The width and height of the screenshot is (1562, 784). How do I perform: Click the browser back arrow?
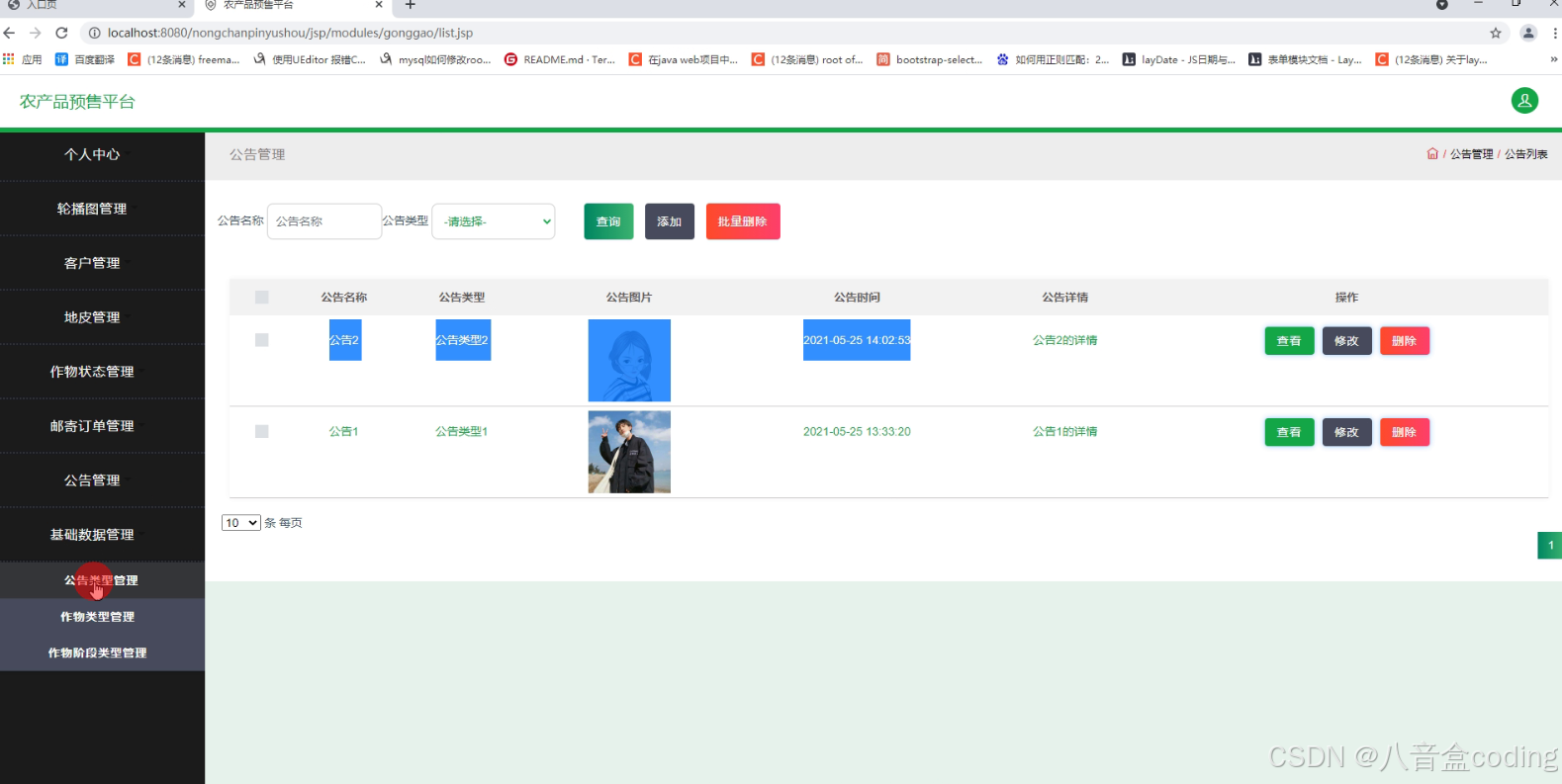point(10,33)
